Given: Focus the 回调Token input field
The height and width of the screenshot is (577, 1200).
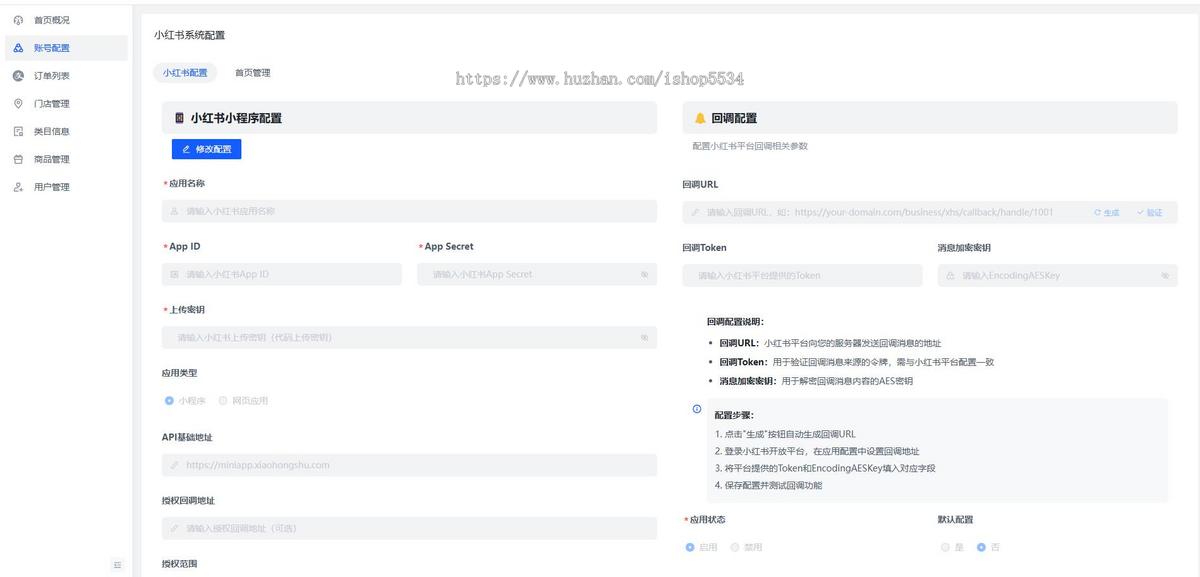Looking at the screenshot, I should (x=802, y=276).
